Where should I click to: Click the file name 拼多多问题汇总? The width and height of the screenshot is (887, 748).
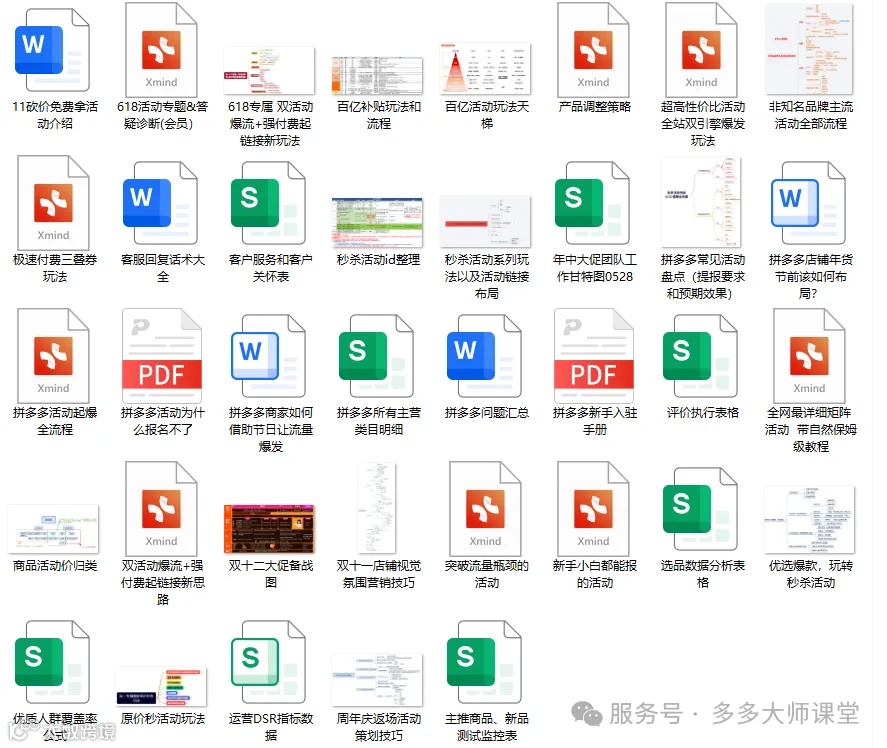(x=486, y=412)
